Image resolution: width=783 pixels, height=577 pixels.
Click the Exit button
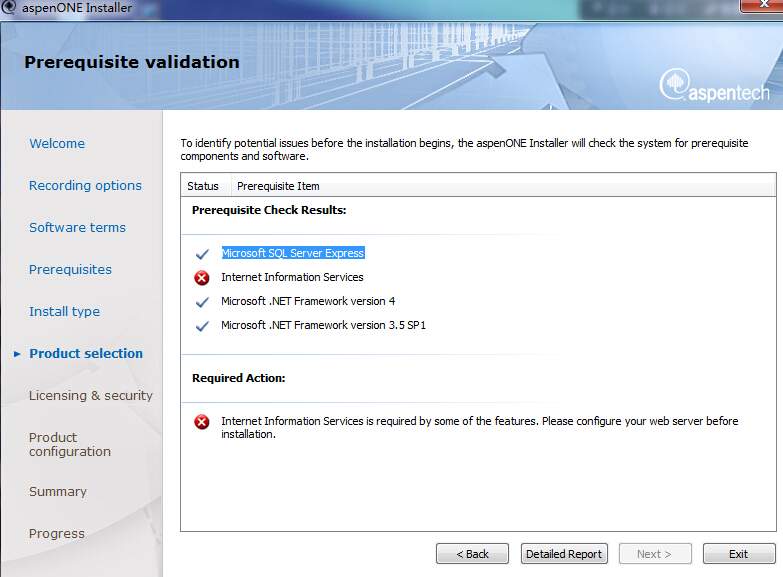coord(738,554)
